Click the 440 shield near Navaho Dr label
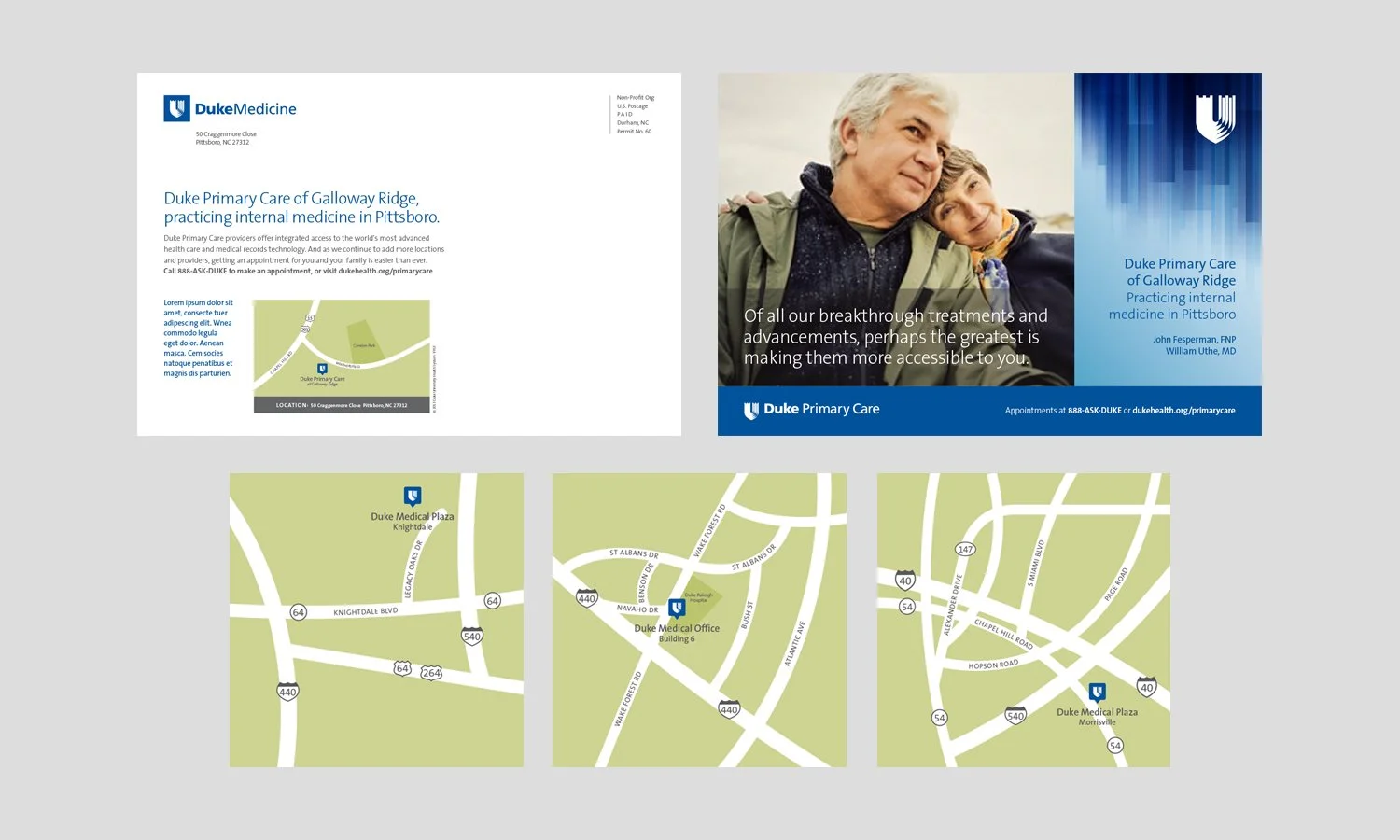The image size is (1400, 840). pos(586,598)
